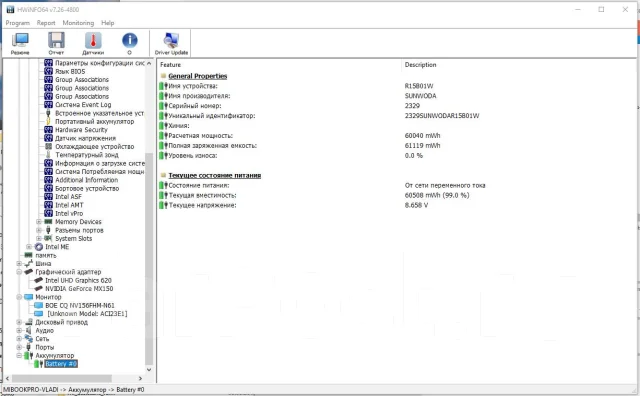The image size is (640, 396).
Task: Select Additional Information tree item
Action: pyautogui.click(x=87, y=180)
